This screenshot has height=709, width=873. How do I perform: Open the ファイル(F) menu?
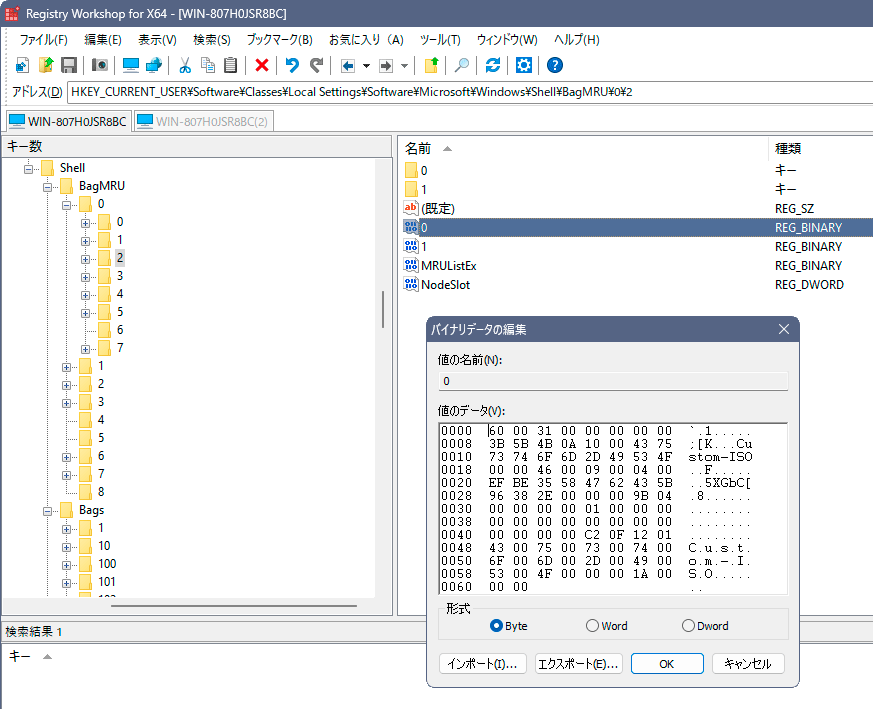(43, 40)
